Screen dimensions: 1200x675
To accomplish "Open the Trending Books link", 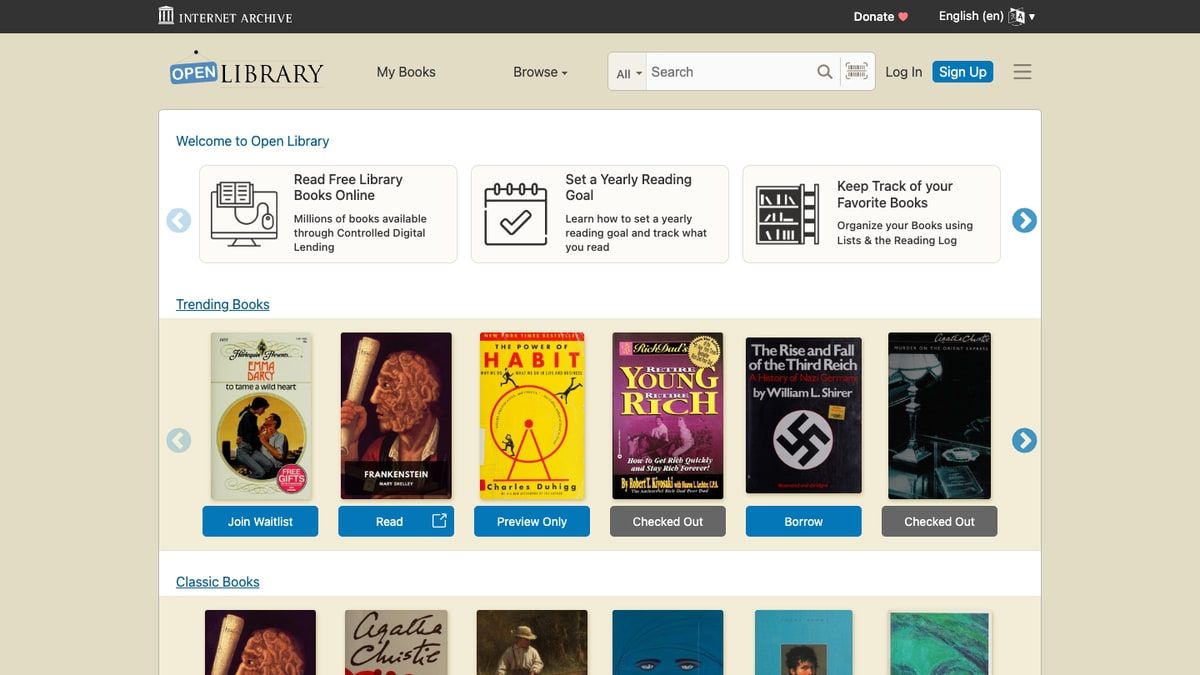I will pos(223,304).
